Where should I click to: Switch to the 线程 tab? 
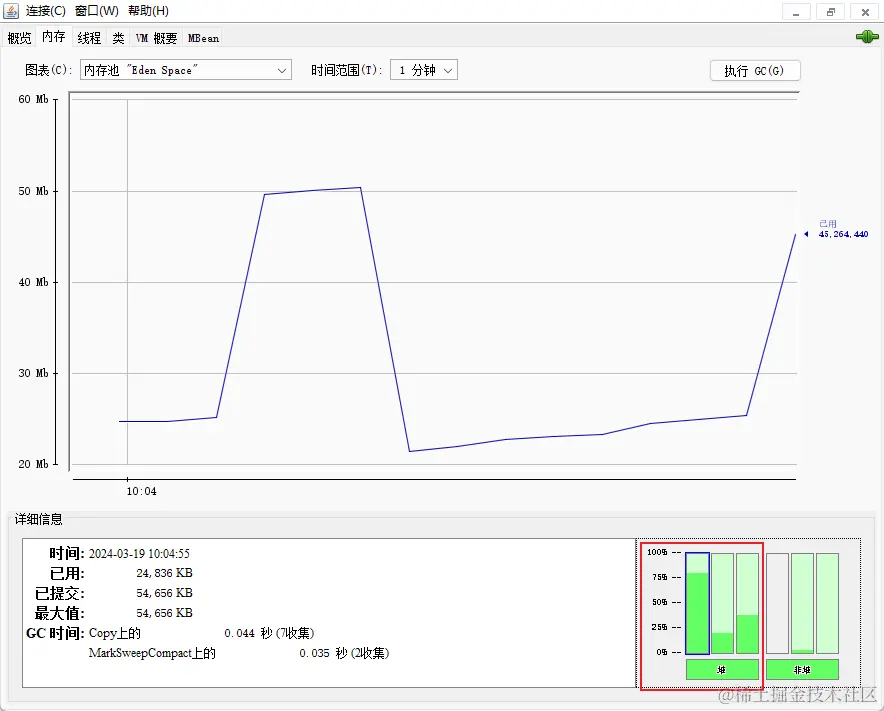(x=89, y=38)
